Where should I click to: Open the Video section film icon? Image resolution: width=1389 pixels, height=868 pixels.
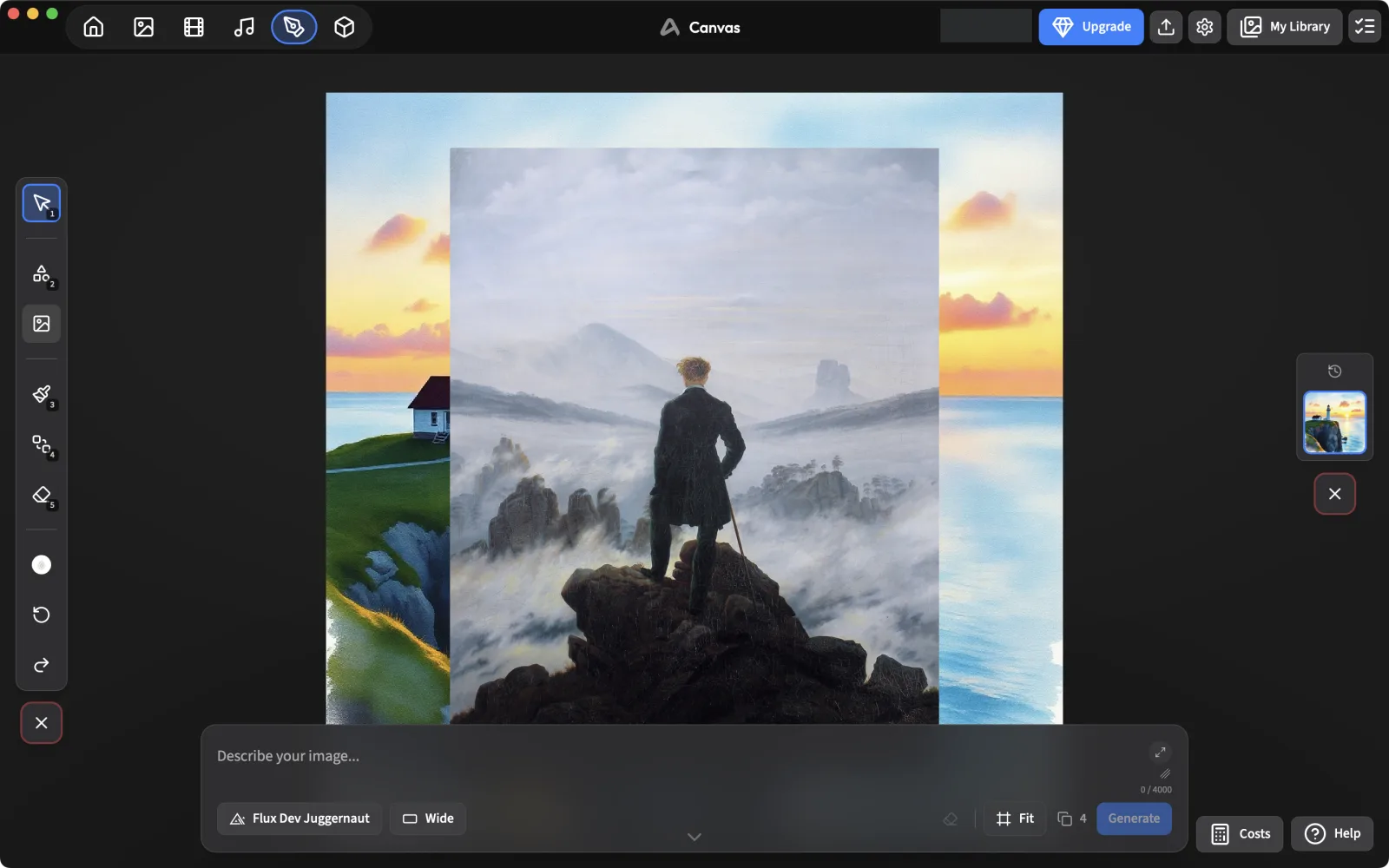(x=194, y=27)
